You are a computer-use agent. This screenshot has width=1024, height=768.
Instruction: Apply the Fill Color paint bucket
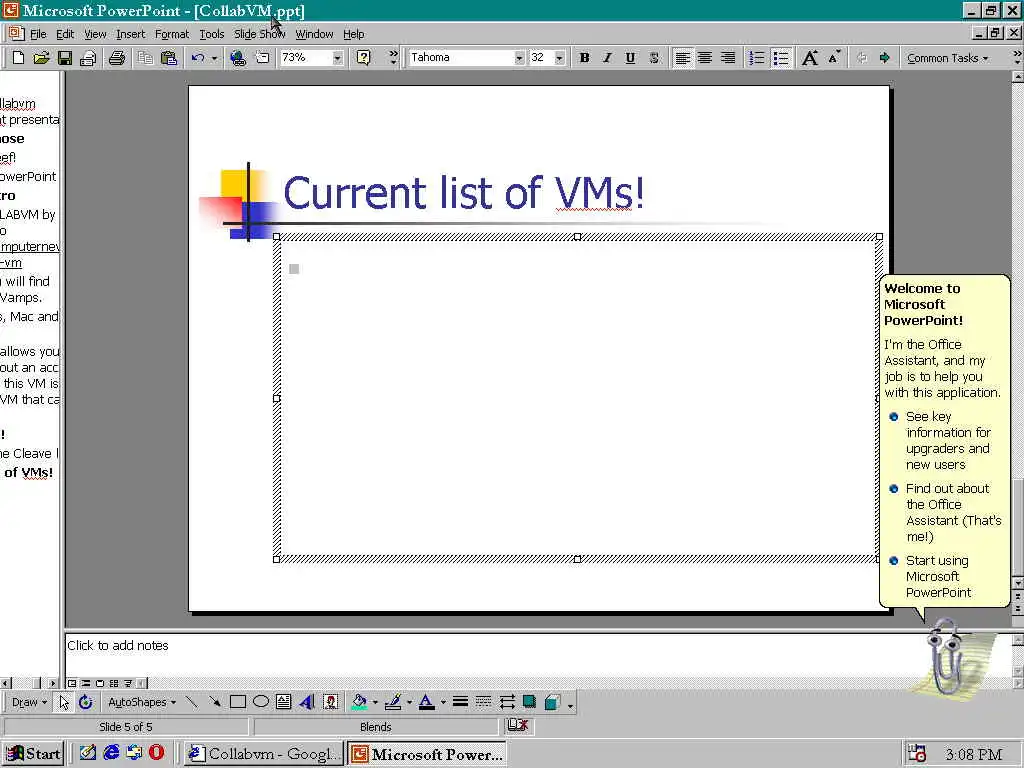[x=359, y=702]
